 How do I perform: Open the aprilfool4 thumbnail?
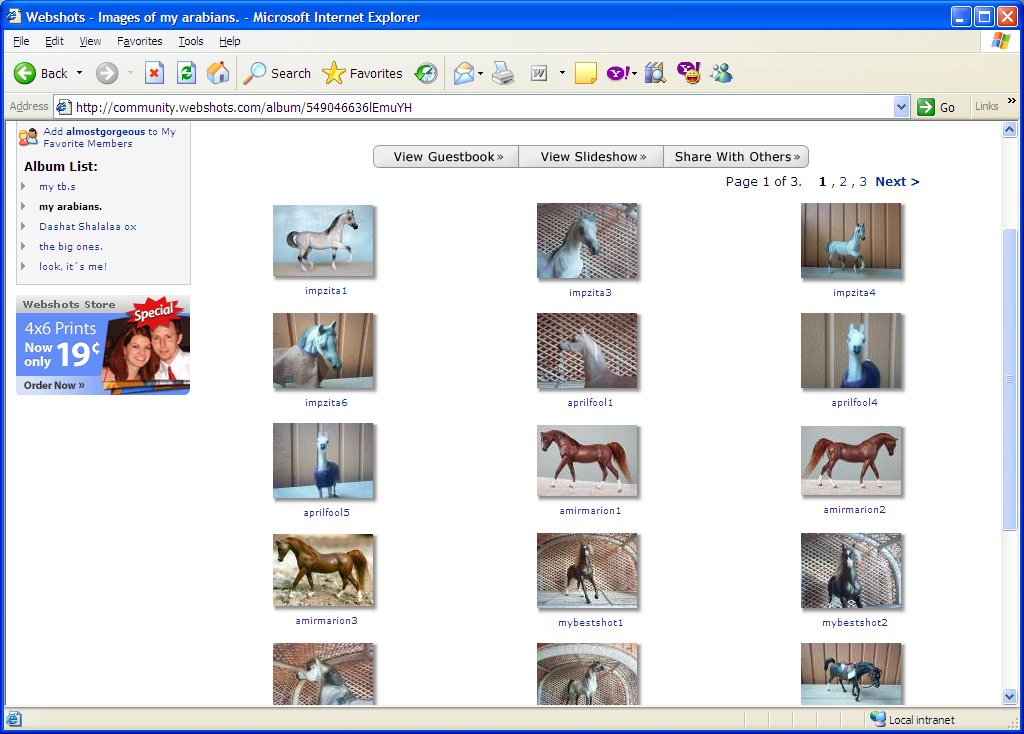851,351
